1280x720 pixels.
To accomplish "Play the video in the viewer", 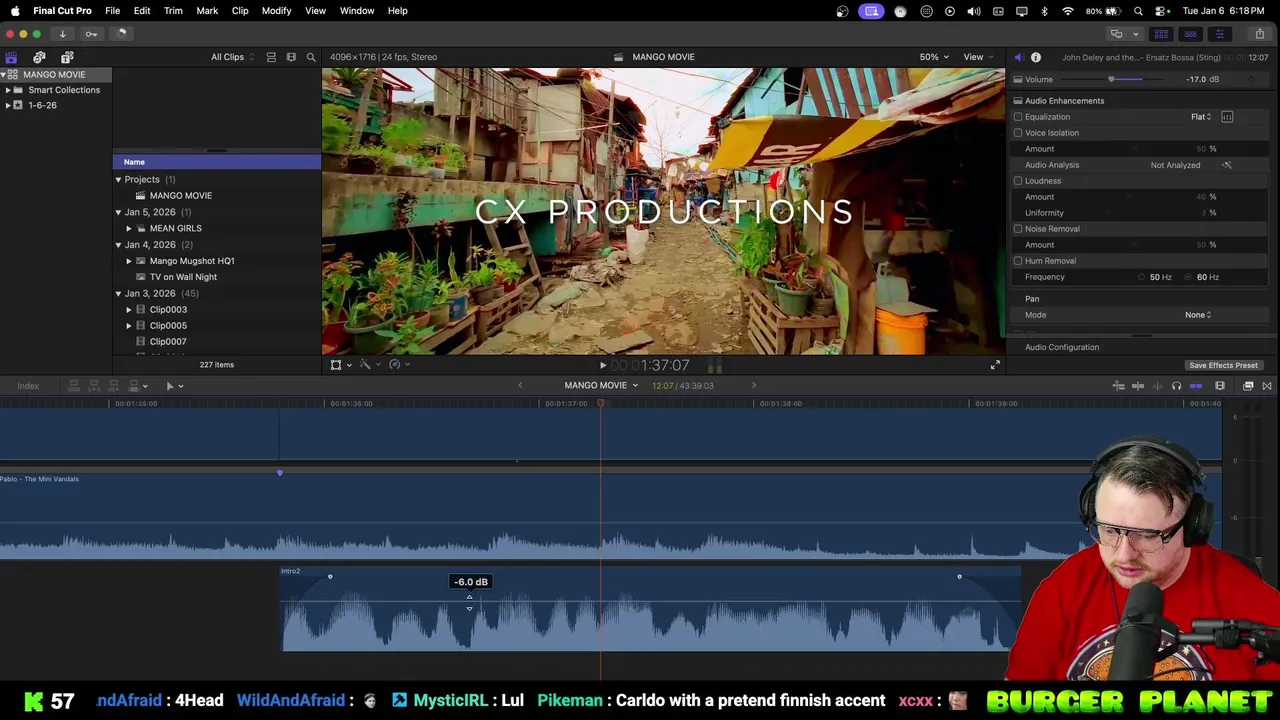I will click(x=602, y=365).
